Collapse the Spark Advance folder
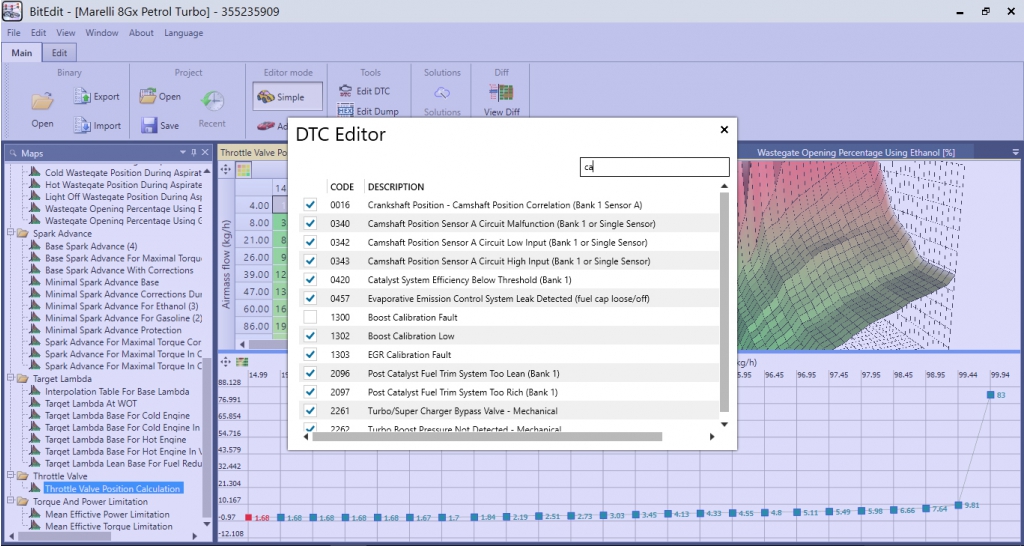The width and height of the screenshot is (1024, 546). click(x=10, y=233)
